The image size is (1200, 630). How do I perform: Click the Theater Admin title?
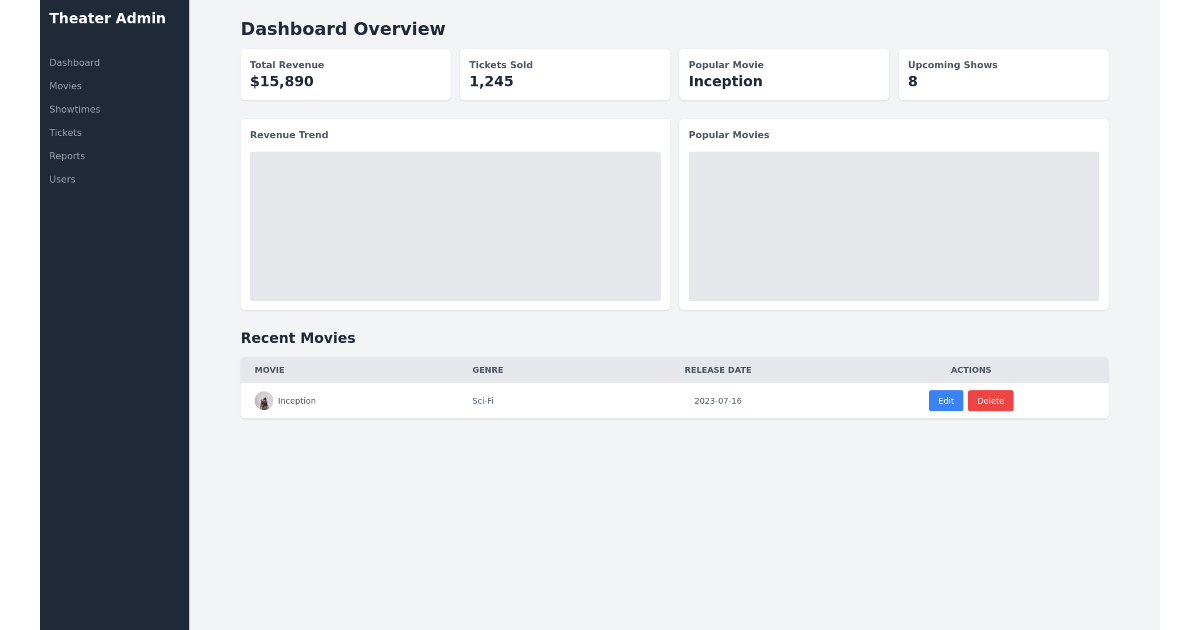107,18
